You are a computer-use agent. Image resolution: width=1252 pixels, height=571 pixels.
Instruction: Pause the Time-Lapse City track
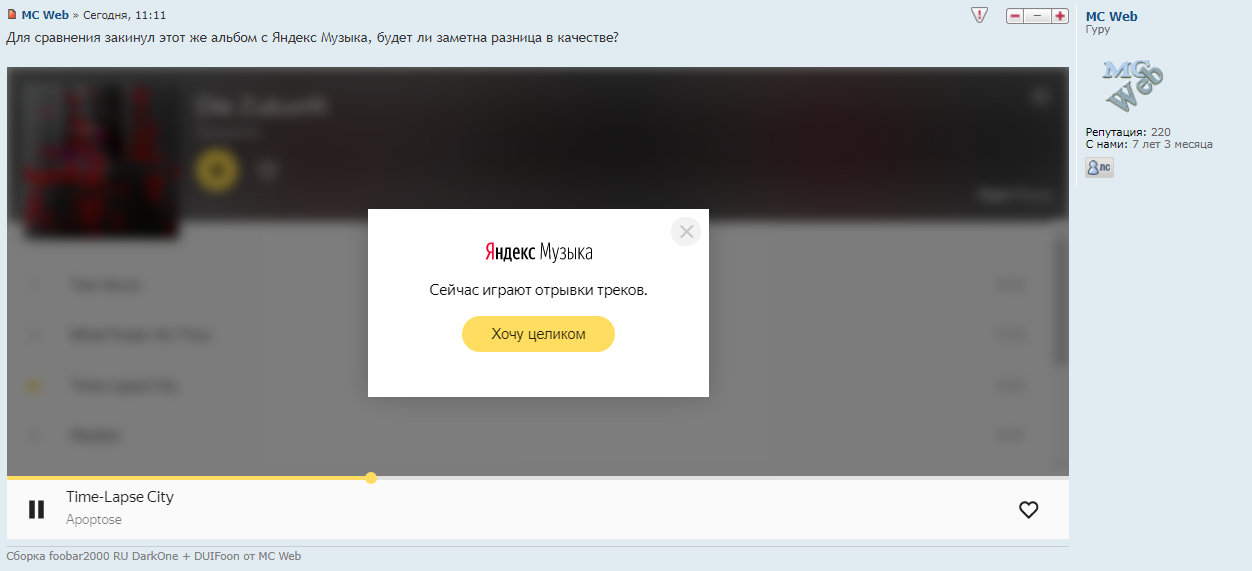[x=37, y=509]
